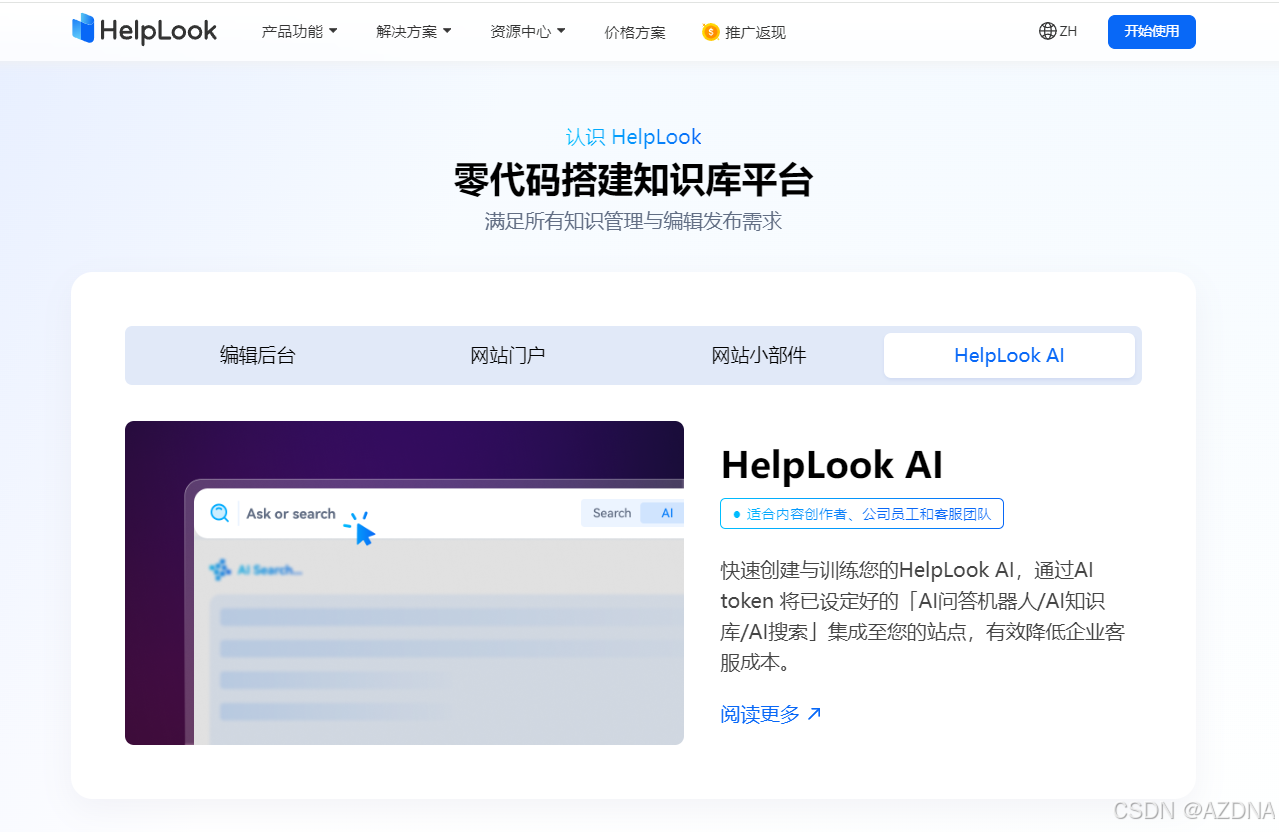Click the AI Search sparkle icon
This screenshot has height=832, width=1279.
pyautogui.click(x=220, y=570)
